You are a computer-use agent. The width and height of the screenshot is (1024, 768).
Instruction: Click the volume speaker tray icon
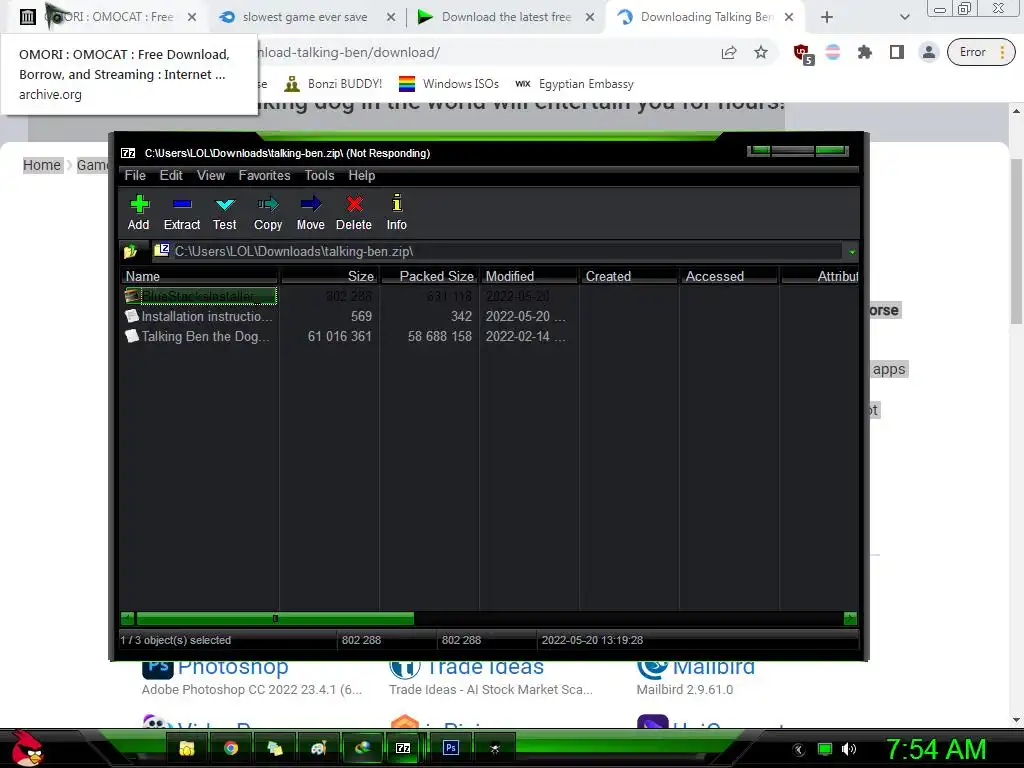pyautogui.click(x=849, y=749)
